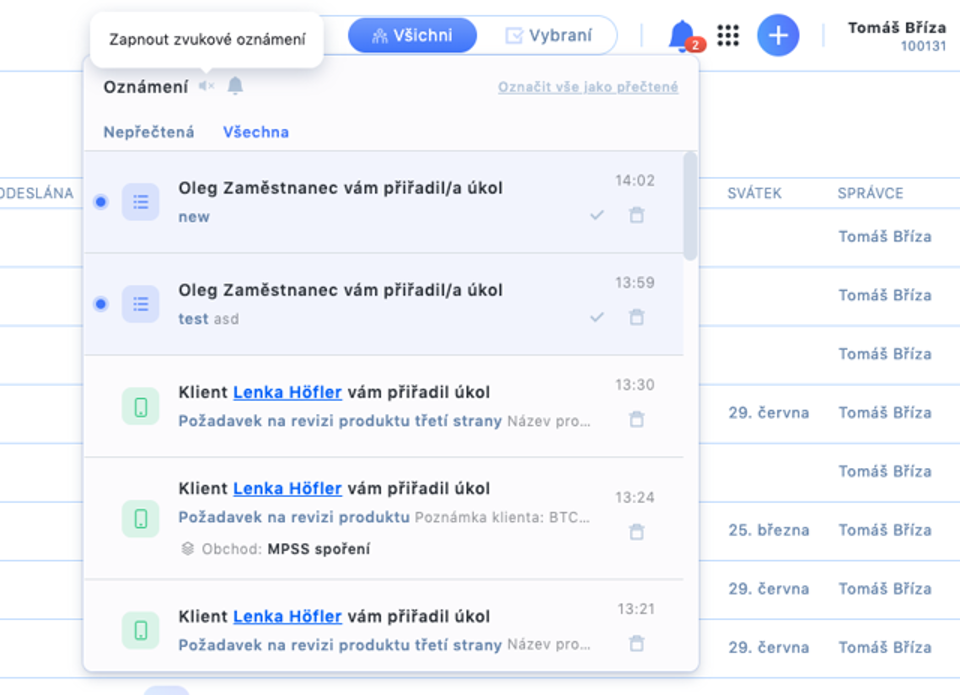Click the notification bell with badge 2
Image resolution: width=960 pixels, height=696 pixels.
pyautogui.click(x=683, y=36)
